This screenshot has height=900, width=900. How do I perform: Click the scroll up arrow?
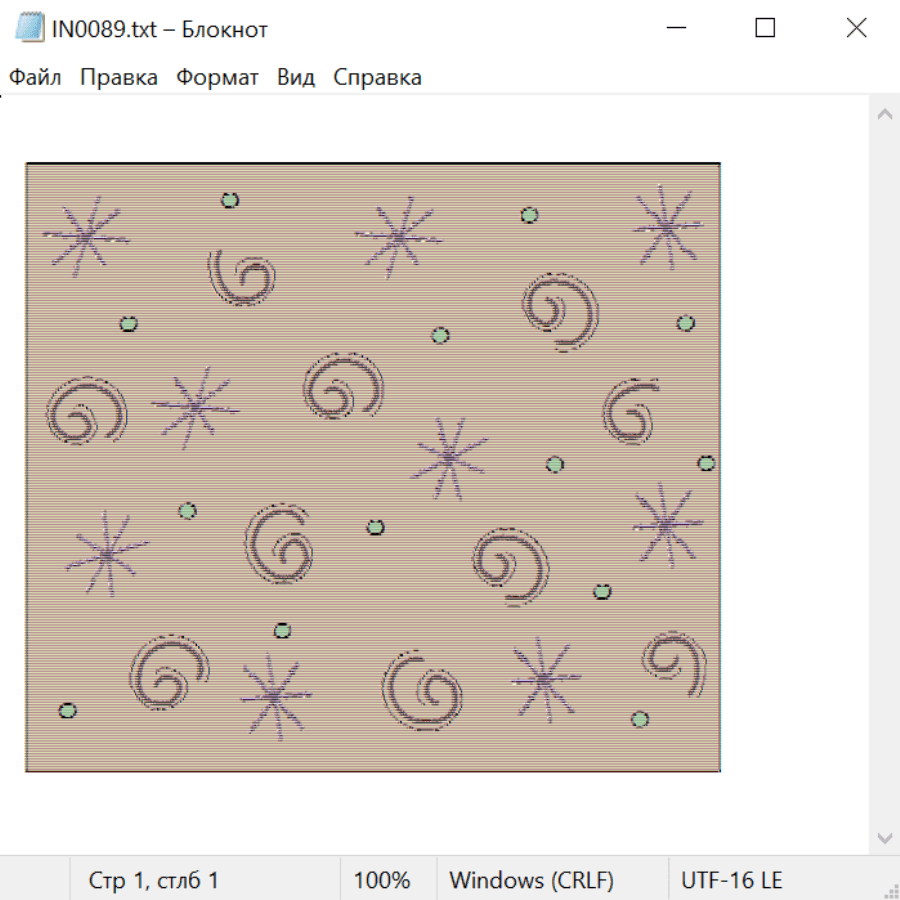point(884,115)
